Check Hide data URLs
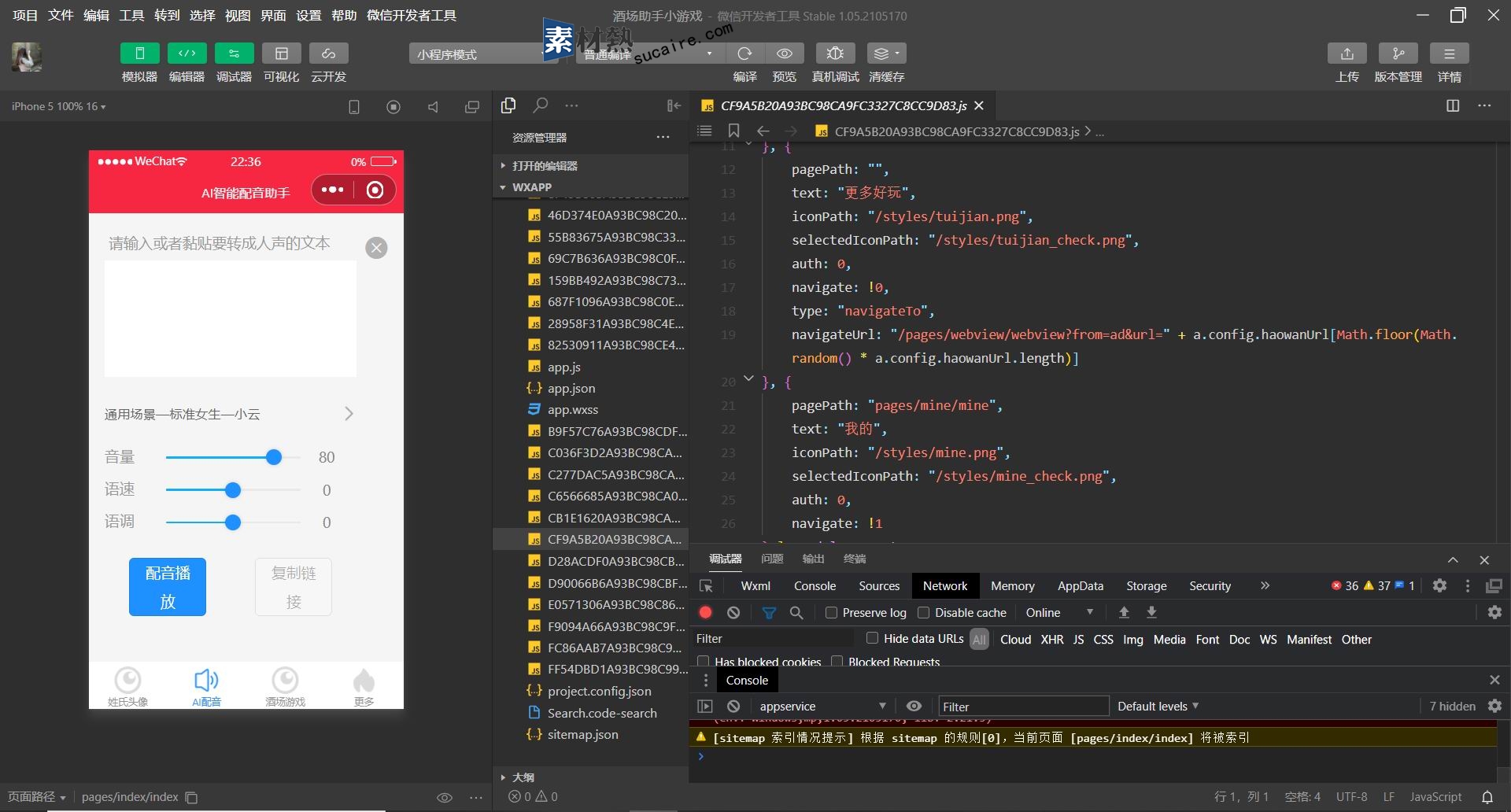This screenshot has width=1511, height=812. [x=872, y=638]
